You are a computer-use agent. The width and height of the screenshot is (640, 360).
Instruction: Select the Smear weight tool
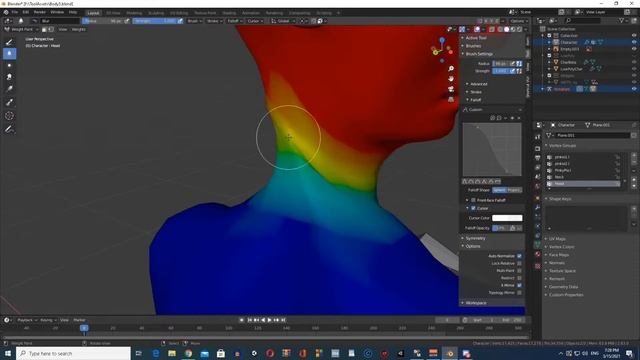(x=9, y=77)
